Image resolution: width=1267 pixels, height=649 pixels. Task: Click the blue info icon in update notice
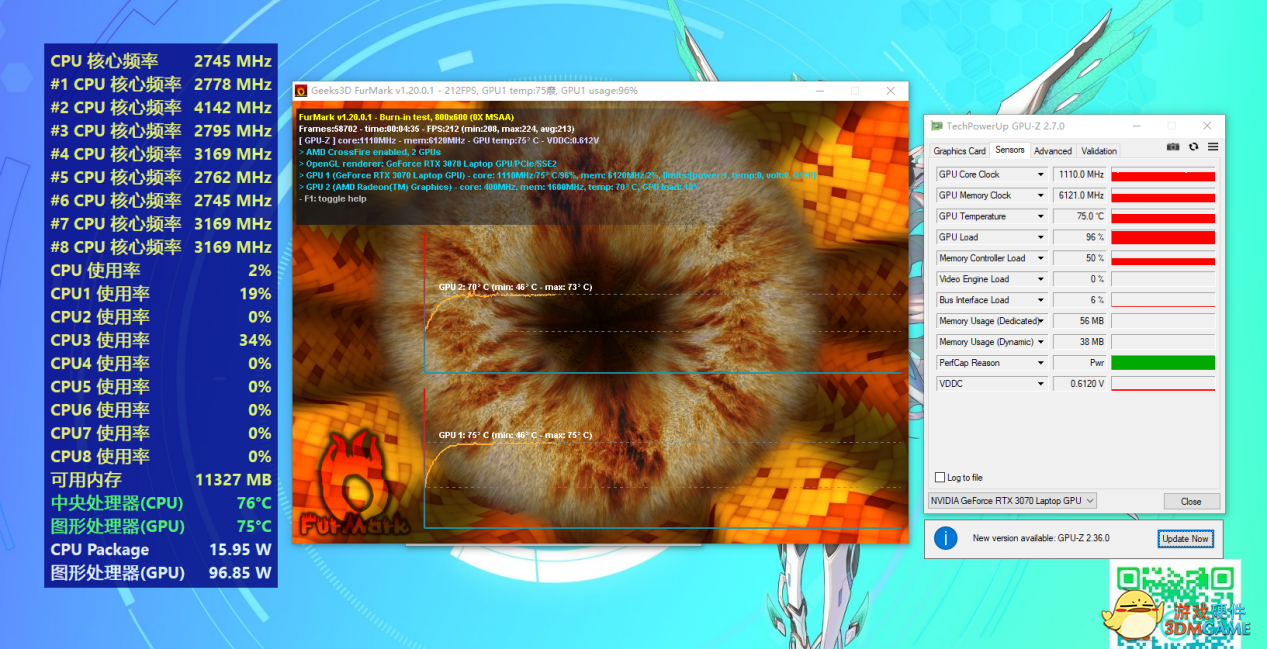pyautogui.click(x=945, y=538)
